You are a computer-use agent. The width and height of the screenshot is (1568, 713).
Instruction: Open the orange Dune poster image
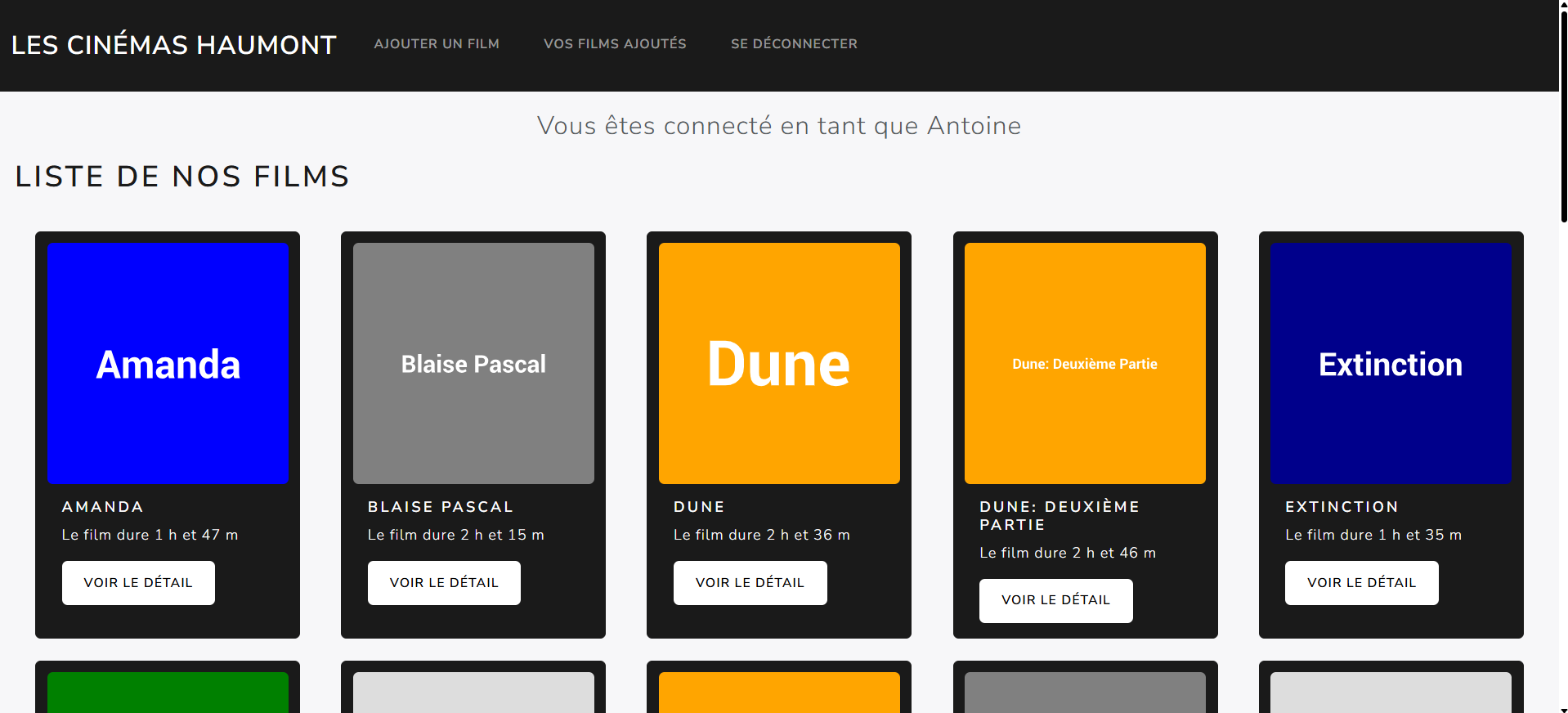coord(779,363)
